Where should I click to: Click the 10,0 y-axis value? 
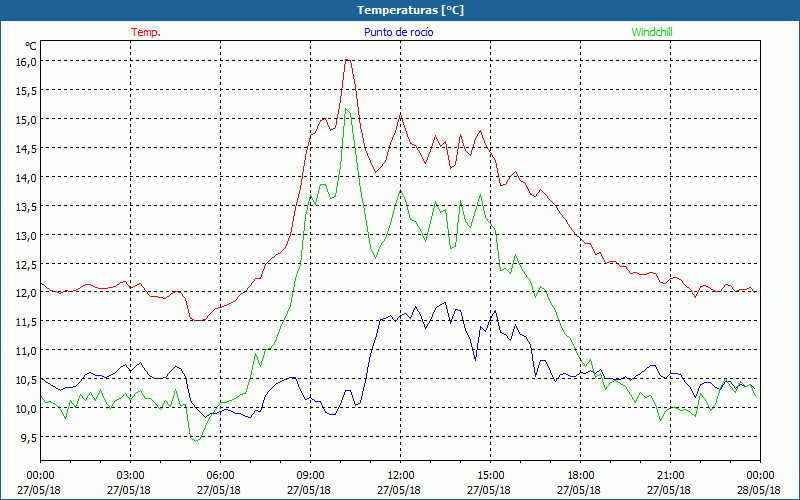click(x=27, y=410)
